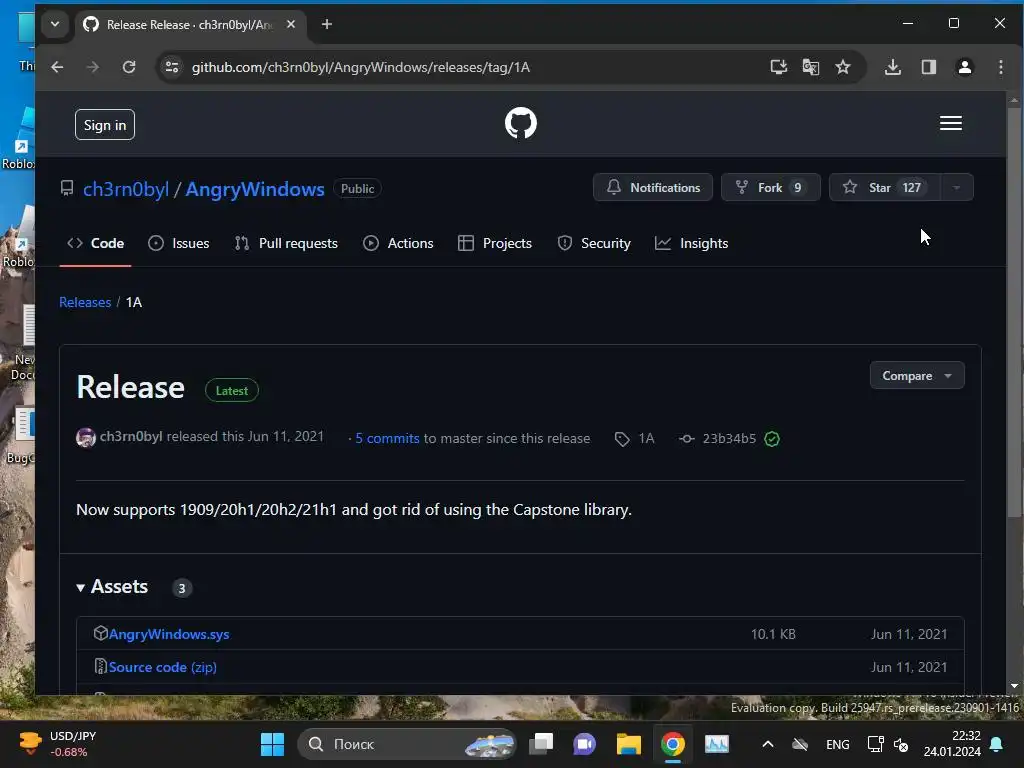Viewport: 1024px width, 768px height.
Task: Close the Release tab
Action: [x=291, y=24]
